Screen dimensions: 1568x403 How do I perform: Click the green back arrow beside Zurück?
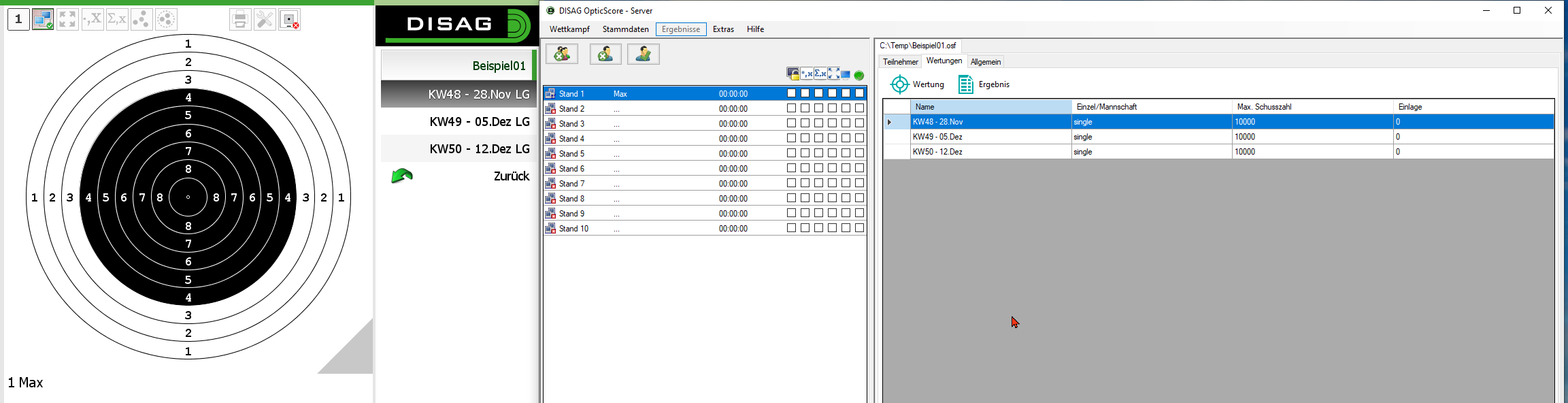(x=402, y=176)
